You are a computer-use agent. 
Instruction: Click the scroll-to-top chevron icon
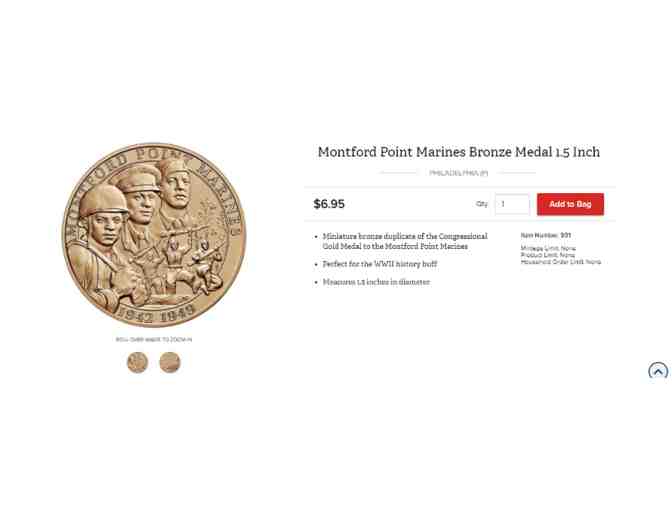pos(658,371)
